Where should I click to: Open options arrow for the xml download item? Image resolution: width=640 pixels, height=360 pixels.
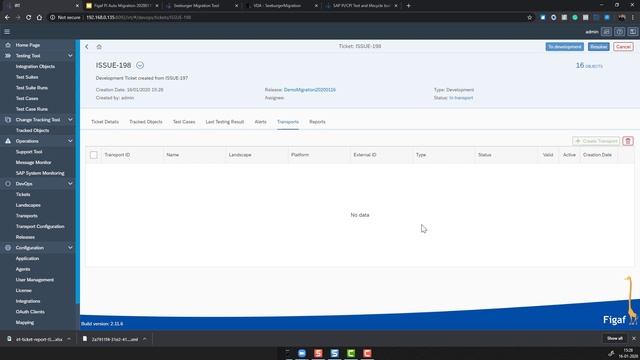144,339
